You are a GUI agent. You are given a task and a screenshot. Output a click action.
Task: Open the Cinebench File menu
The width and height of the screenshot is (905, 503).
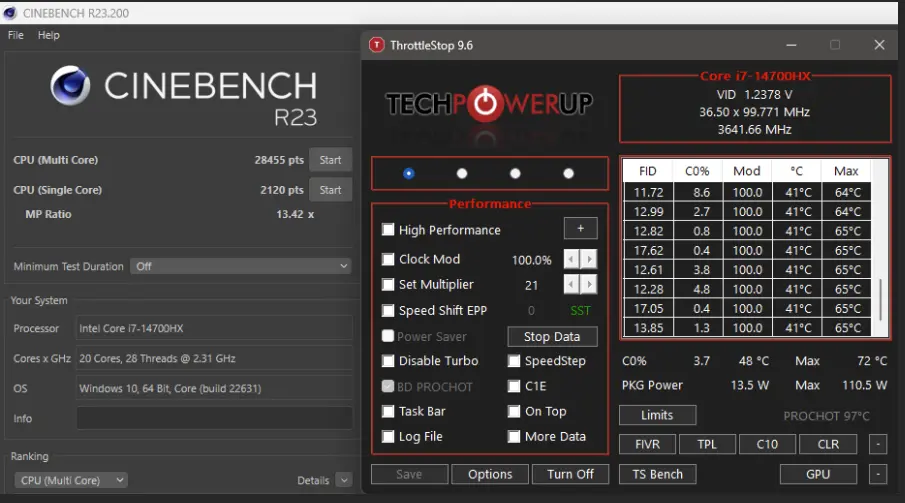[x=16, y=35]
